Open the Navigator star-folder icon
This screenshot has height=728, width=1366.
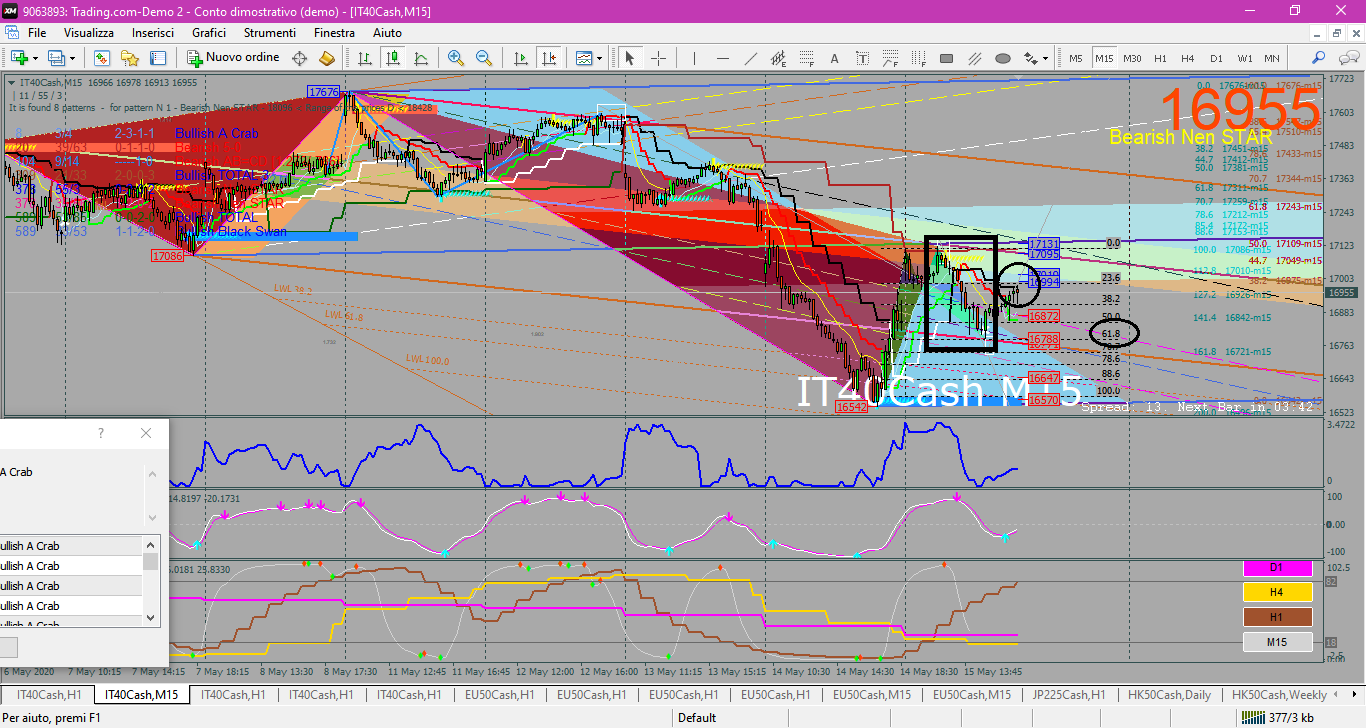129,58
